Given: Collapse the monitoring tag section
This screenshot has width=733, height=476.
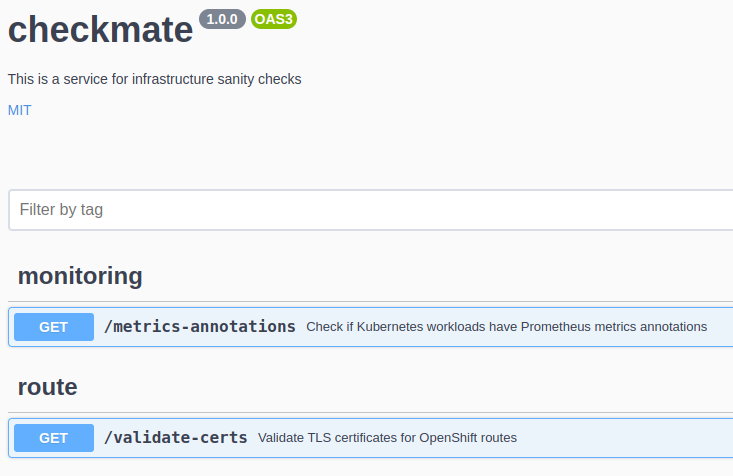Looking at the screenshot, I should [80, 275].
